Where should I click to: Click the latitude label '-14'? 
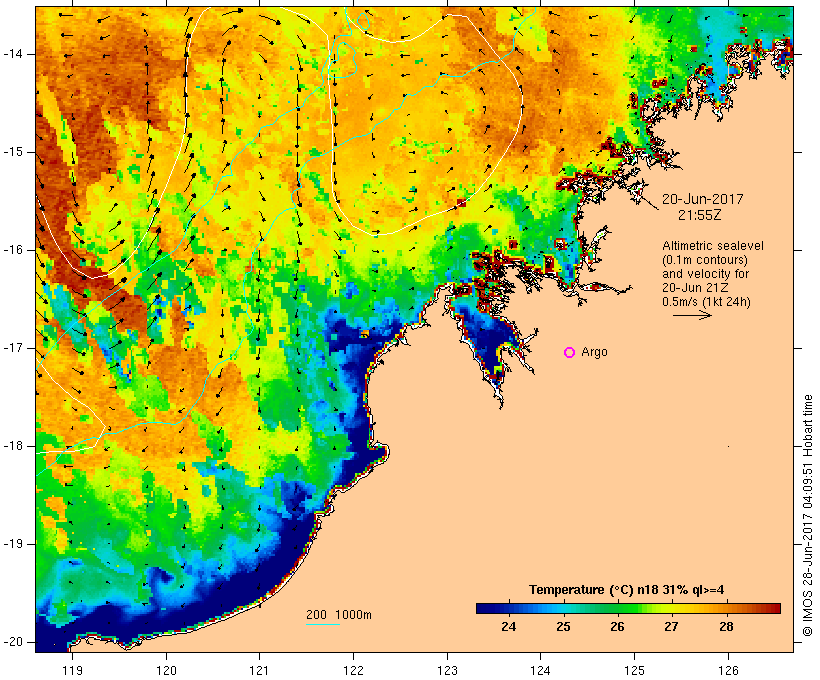[13, 54]
